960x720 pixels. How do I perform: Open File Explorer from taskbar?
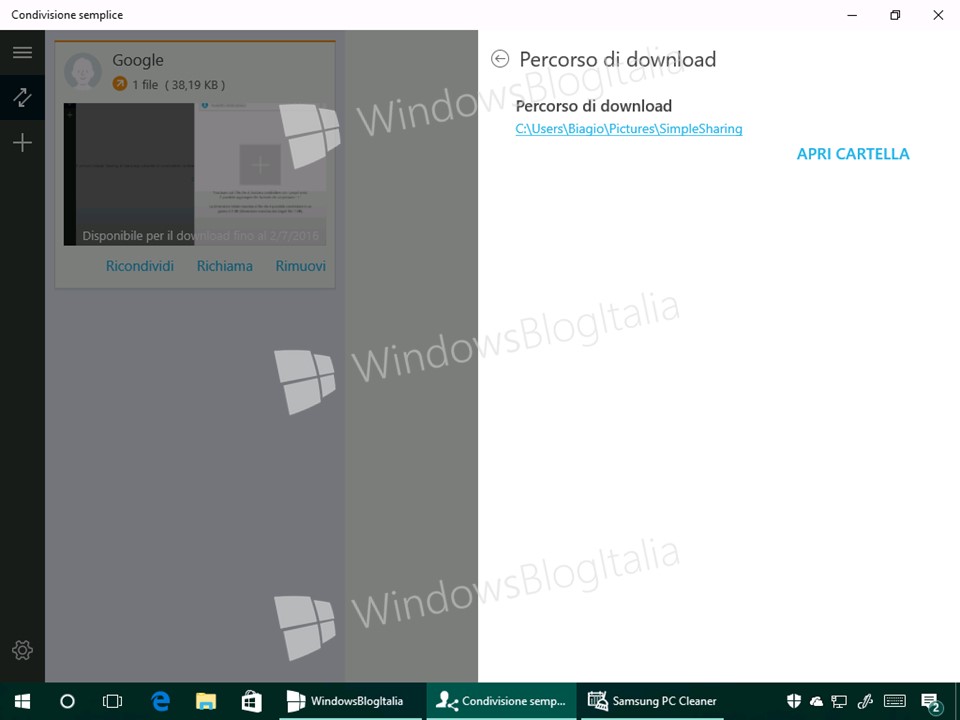click(206, 701)
